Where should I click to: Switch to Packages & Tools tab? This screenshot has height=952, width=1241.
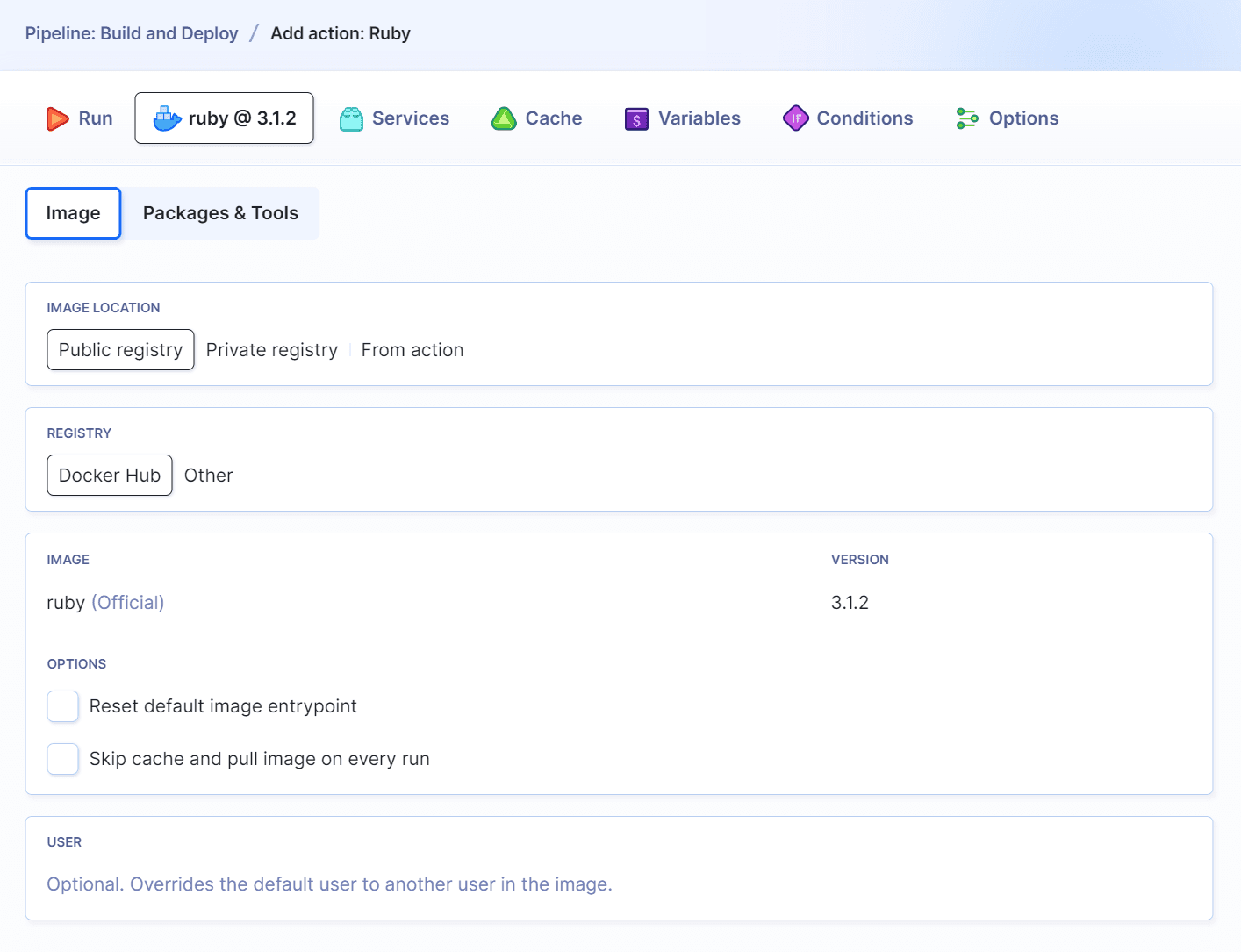(220, 213)
